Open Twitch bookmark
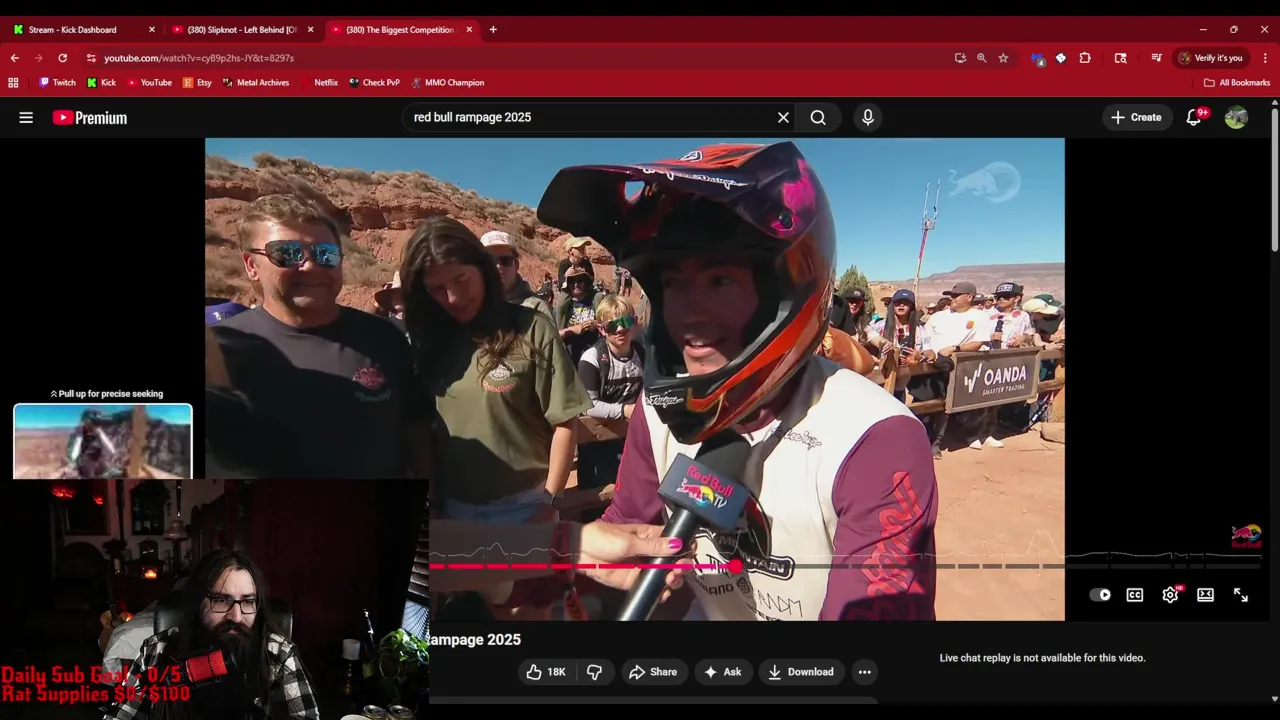Screen dimensions: 1280x720 pyautogui.click(x=57, y=83)
